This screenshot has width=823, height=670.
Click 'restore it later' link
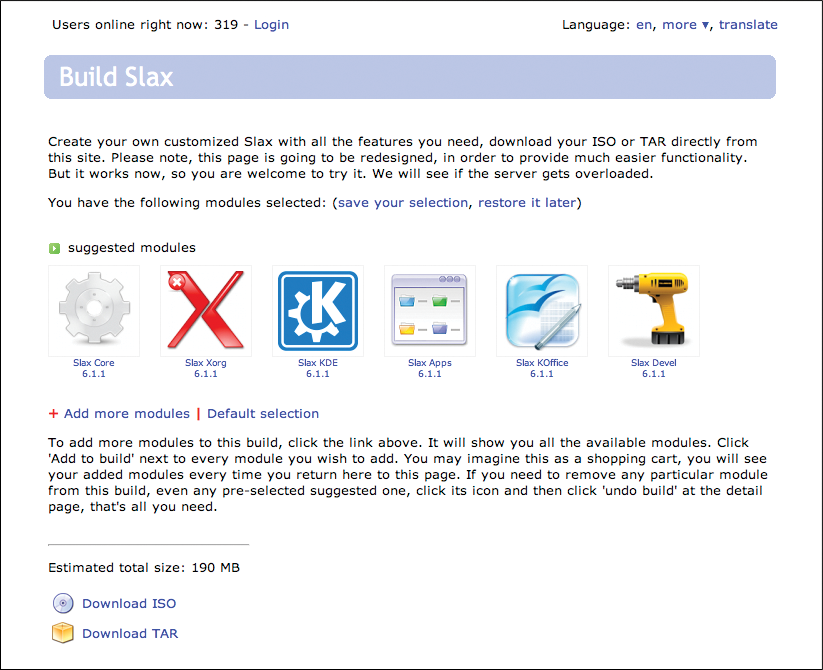(x=527, y=203)
